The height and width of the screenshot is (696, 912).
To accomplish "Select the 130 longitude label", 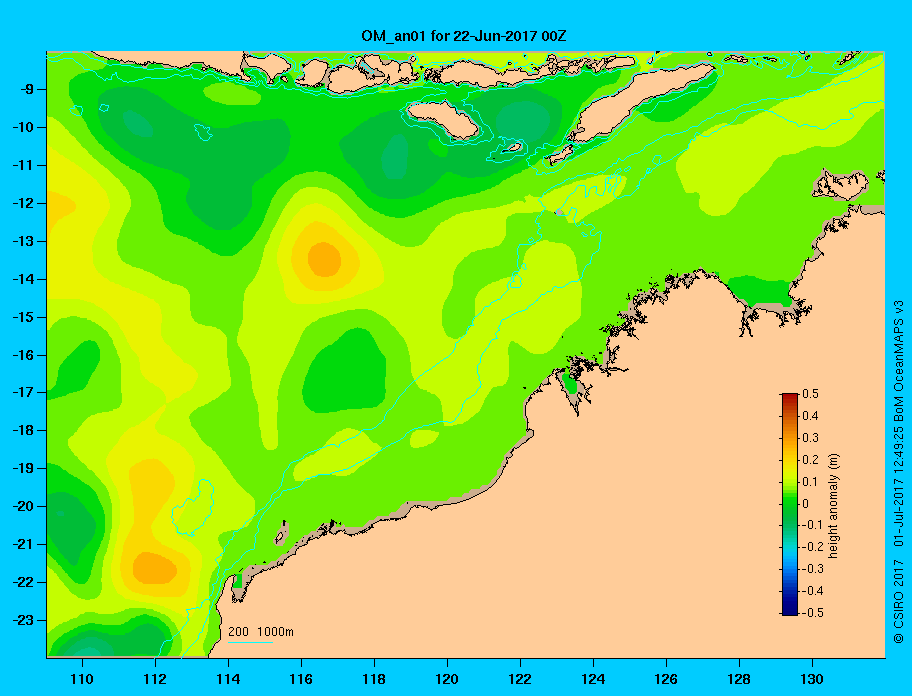I will 812,679.
